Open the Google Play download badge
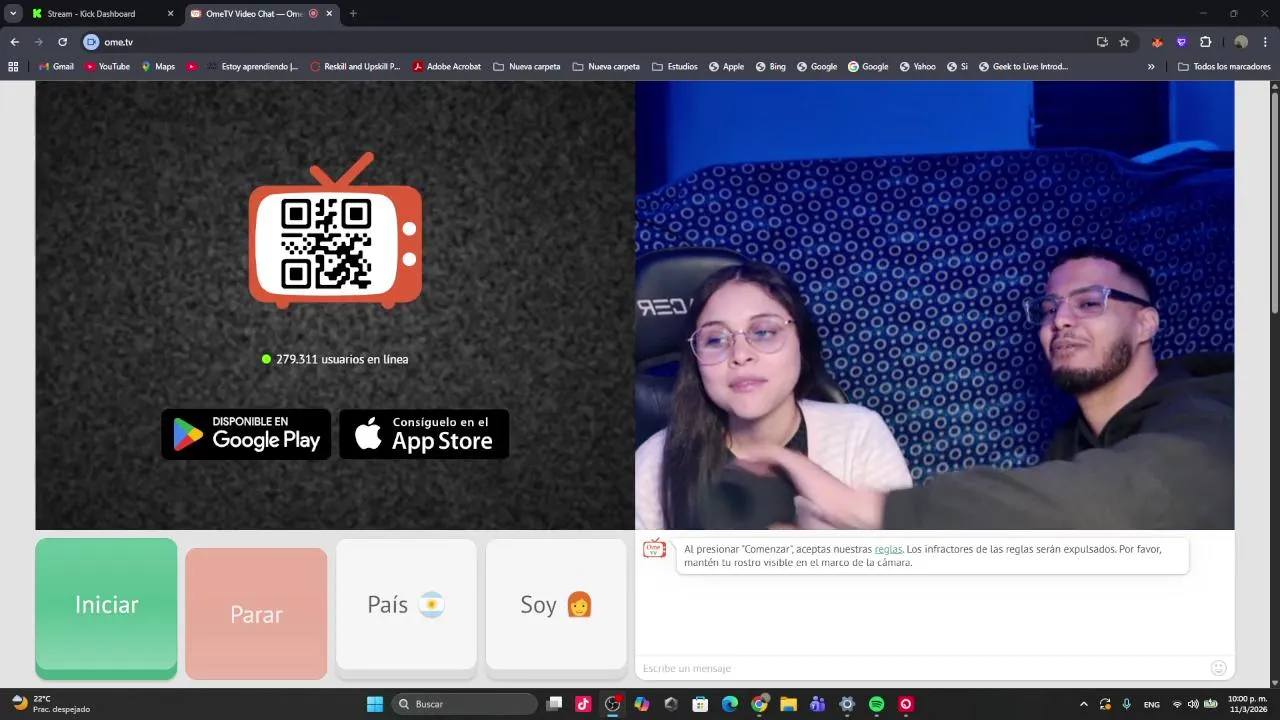Viewport: 1280px width, 720px height. pyautogui.click(x=246, y=434)
